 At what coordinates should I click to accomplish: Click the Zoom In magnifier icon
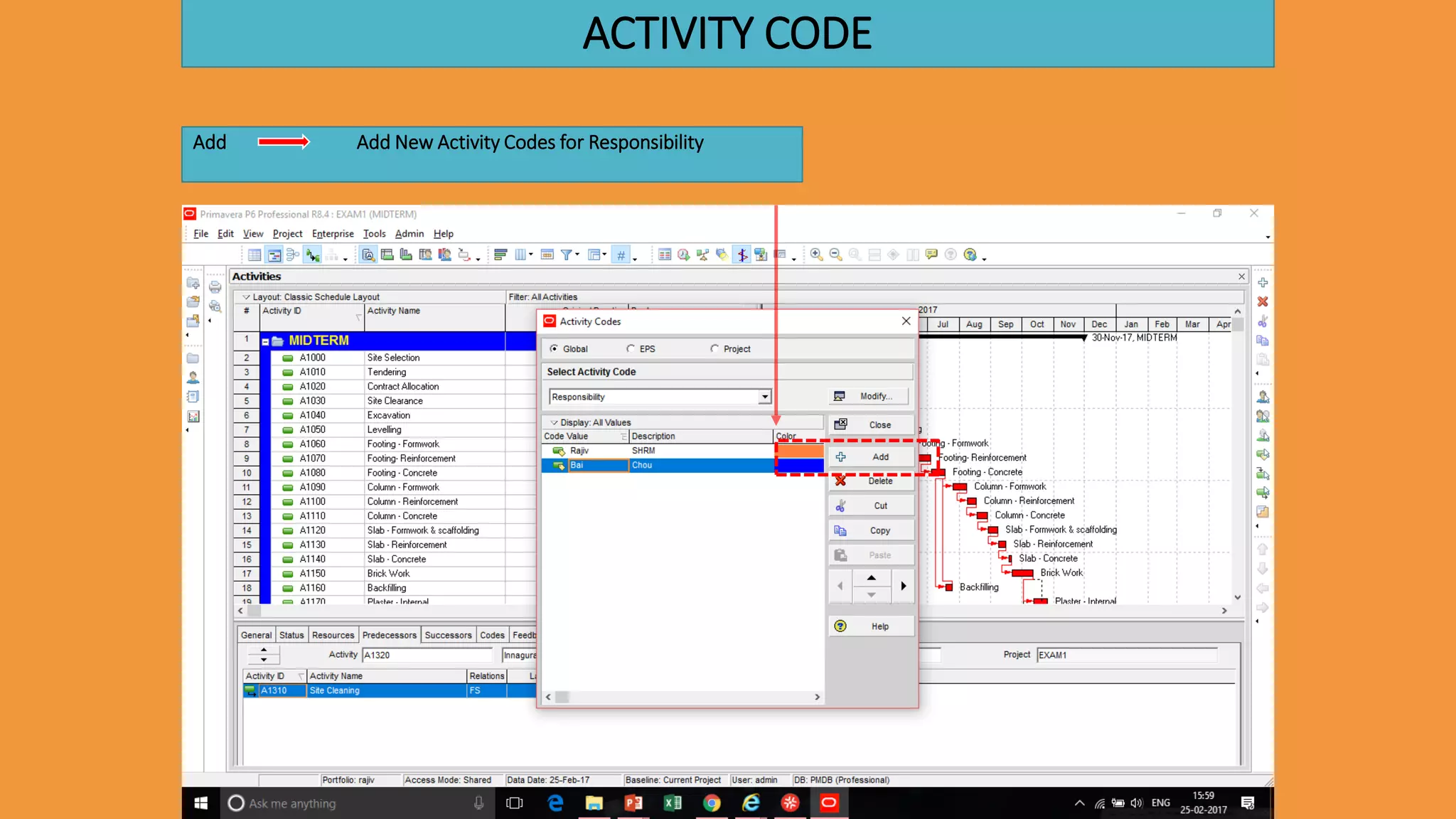click(816, 255)
